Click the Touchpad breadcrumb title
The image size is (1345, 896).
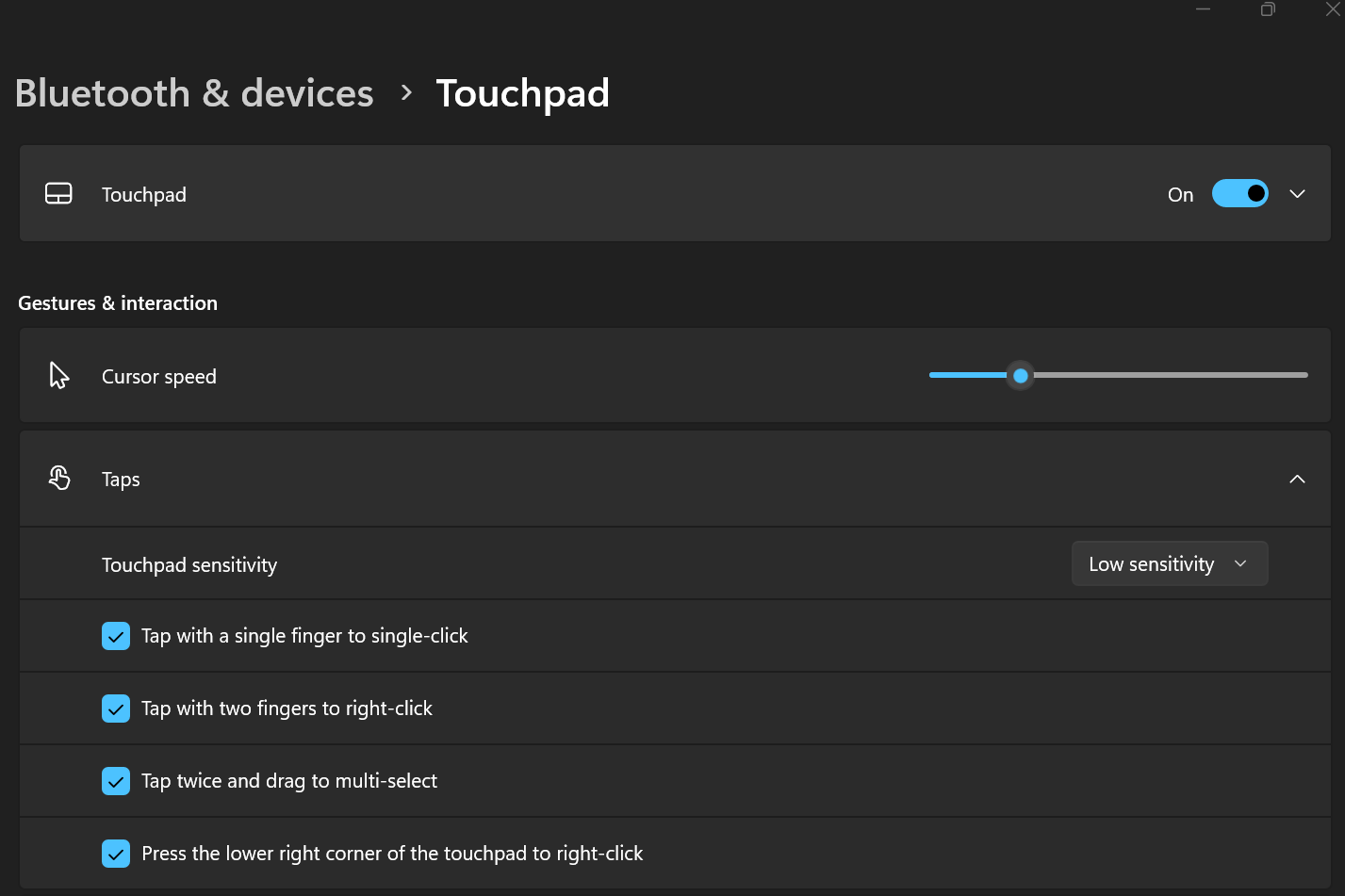[x=522, y=93]
